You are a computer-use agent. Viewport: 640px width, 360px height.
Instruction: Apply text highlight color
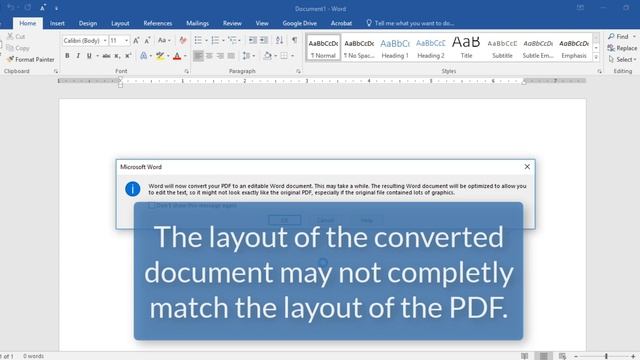click(x=160, y=56)
